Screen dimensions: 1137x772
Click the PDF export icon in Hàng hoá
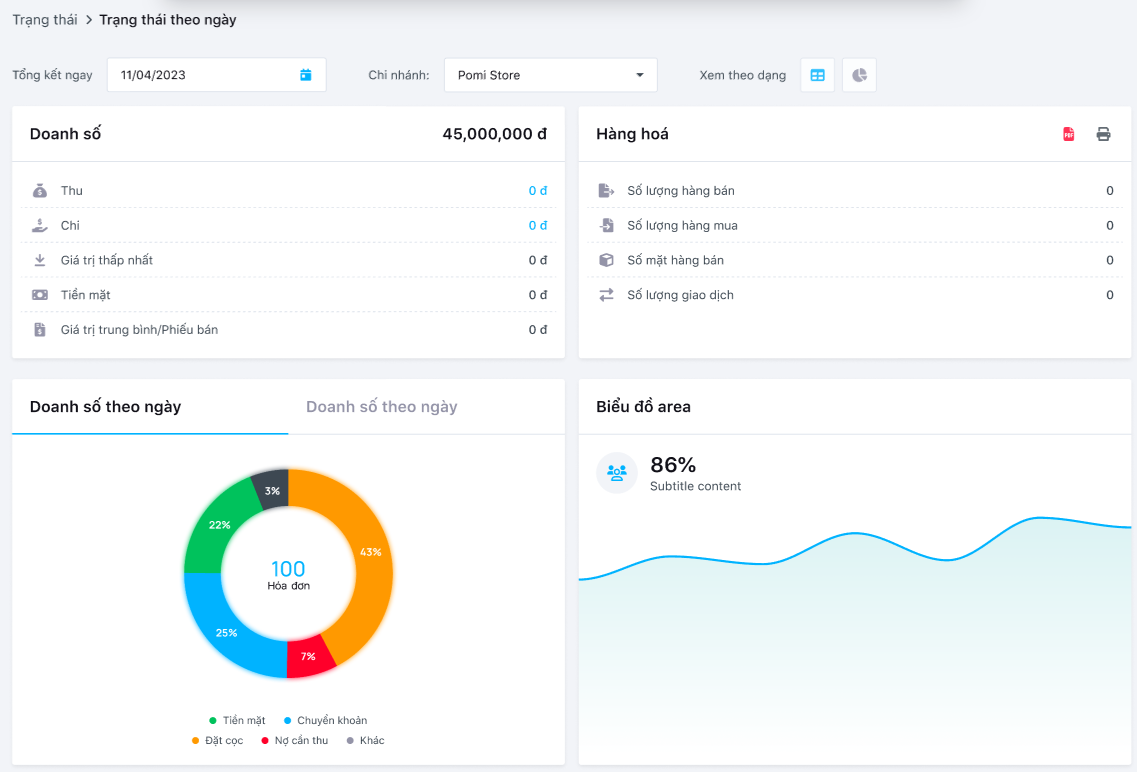(1068, 134)
